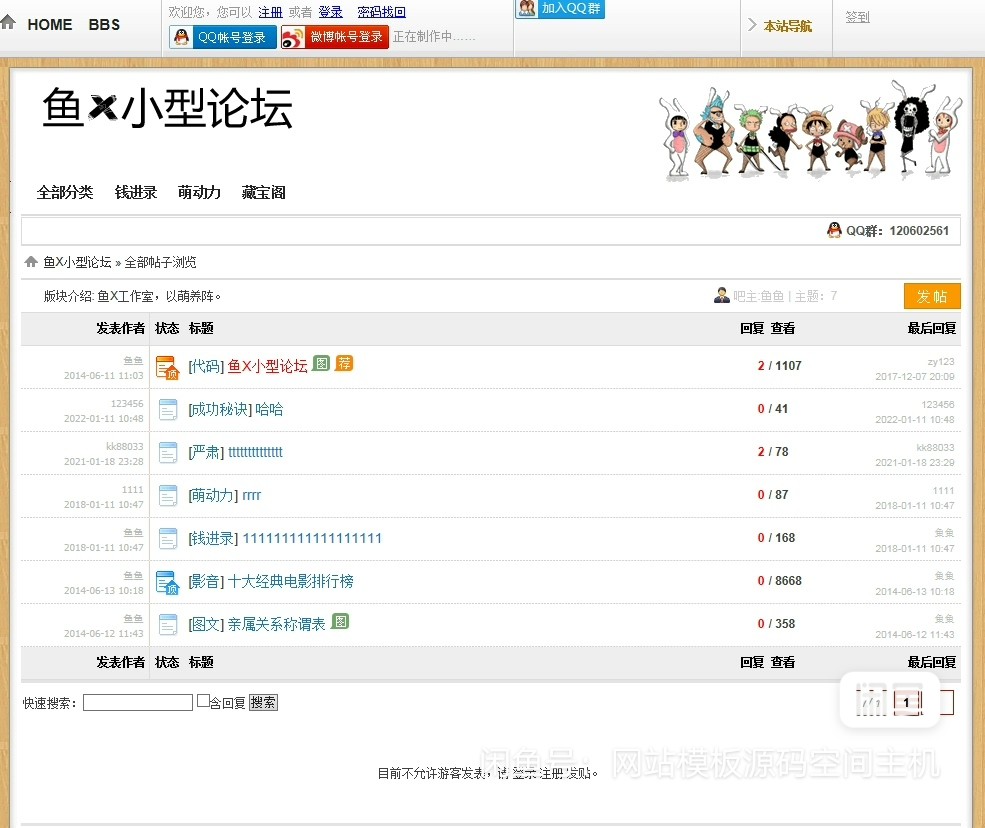The width and height of the screenshot is (985, 828).
Task: Toggle the 含回复 checkbox
Action: (x=203, y=700)
